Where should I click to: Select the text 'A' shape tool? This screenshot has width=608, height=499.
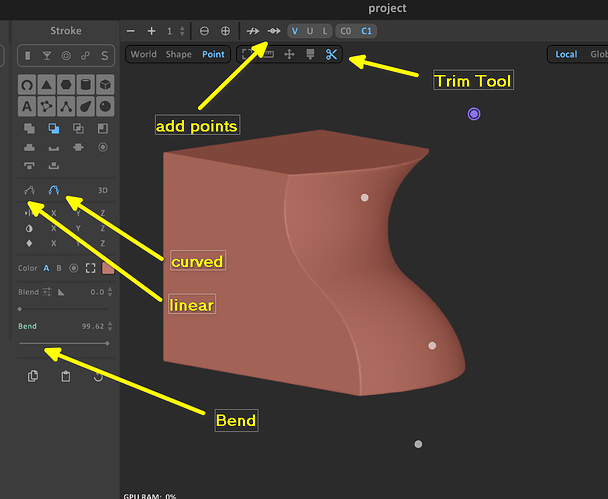pos(27,106)
